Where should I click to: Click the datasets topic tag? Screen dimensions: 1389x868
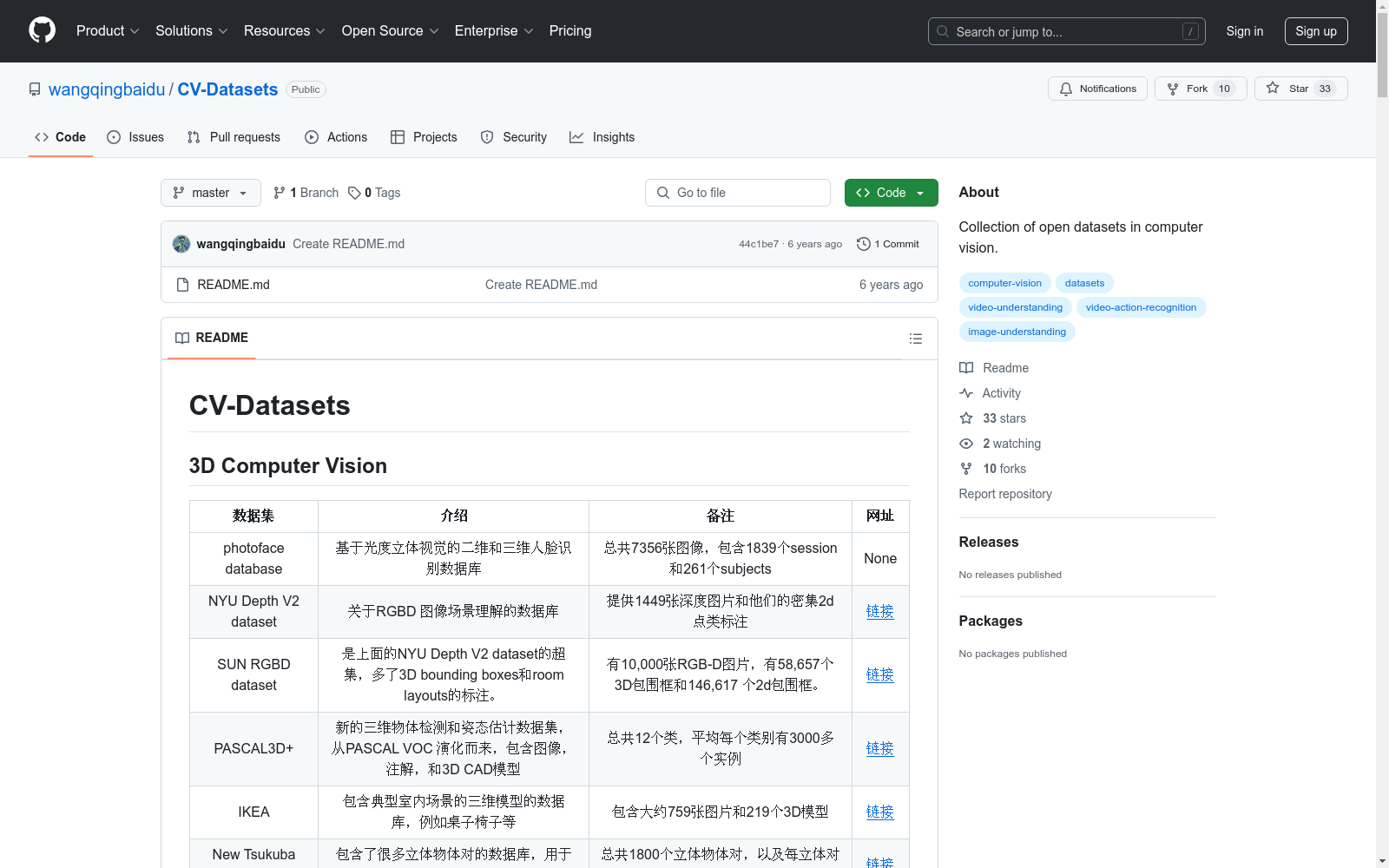click(1084, 283)
